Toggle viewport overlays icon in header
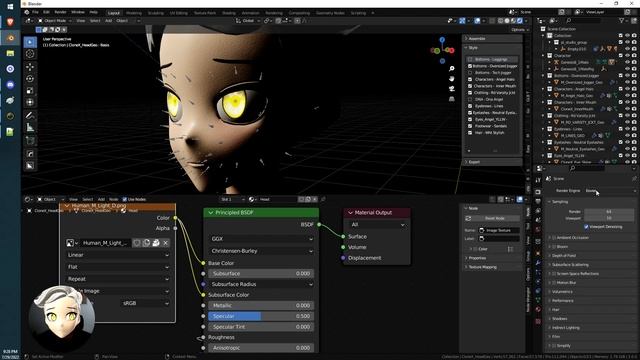Viewport: 640px width, 360px height. point(477,20)
